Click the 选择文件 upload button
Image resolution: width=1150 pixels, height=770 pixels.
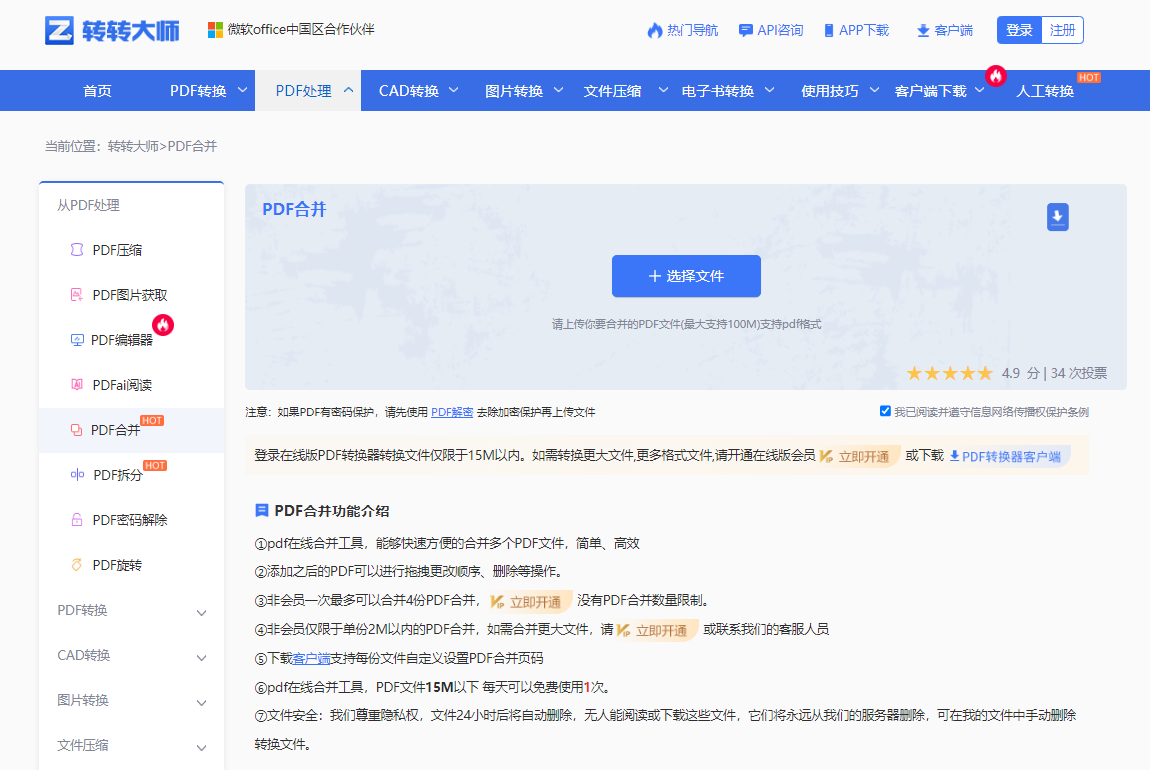tap(686, 276)
